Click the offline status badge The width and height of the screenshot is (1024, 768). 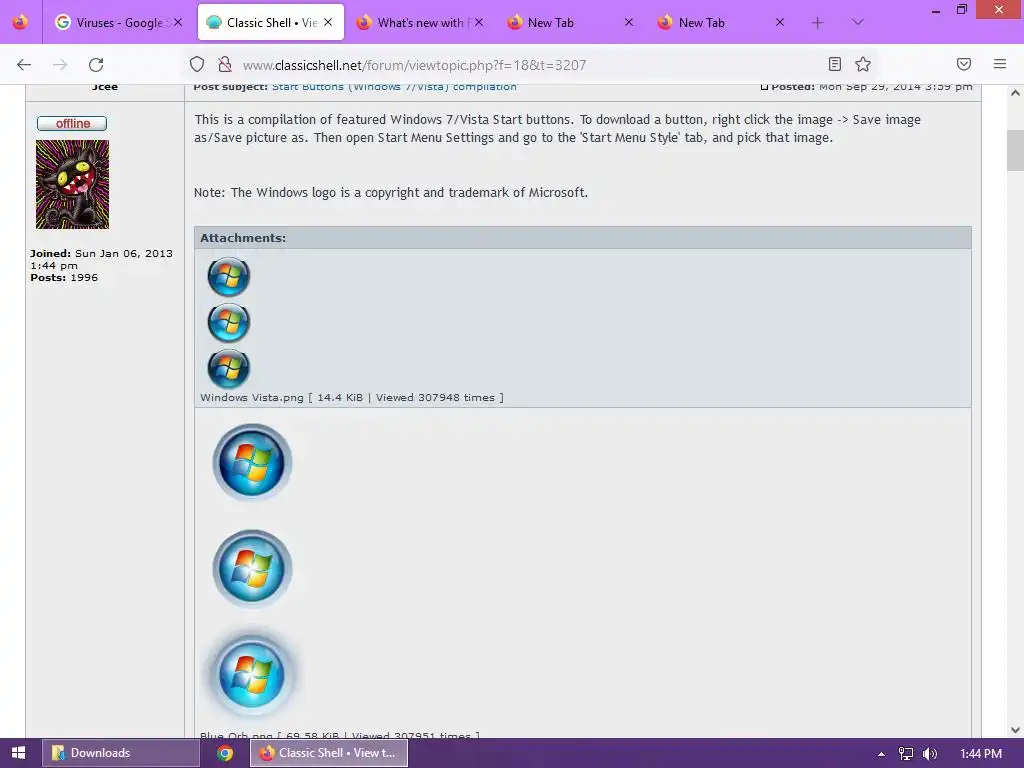pos(72,123)
